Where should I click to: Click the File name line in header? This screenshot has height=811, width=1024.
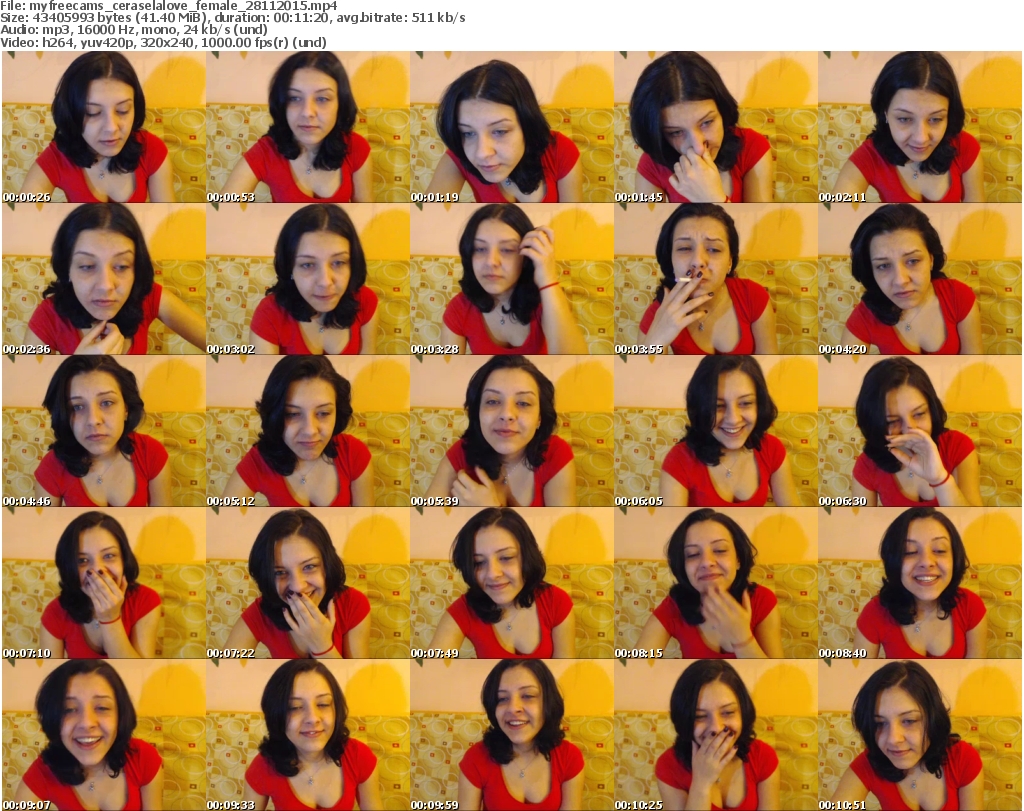[x=169, y=6]
